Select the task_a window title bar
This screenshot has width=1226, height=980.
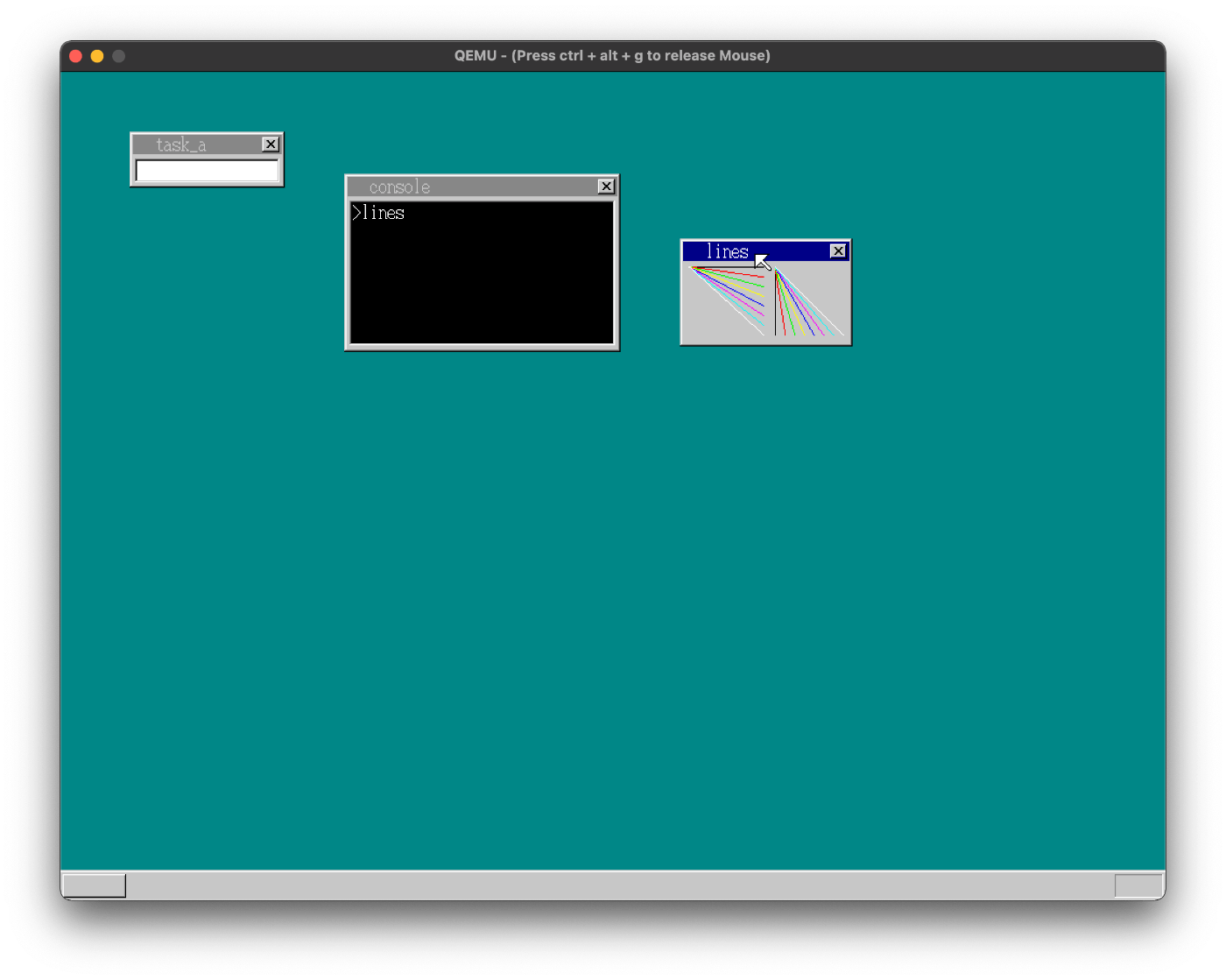(207, 145)
